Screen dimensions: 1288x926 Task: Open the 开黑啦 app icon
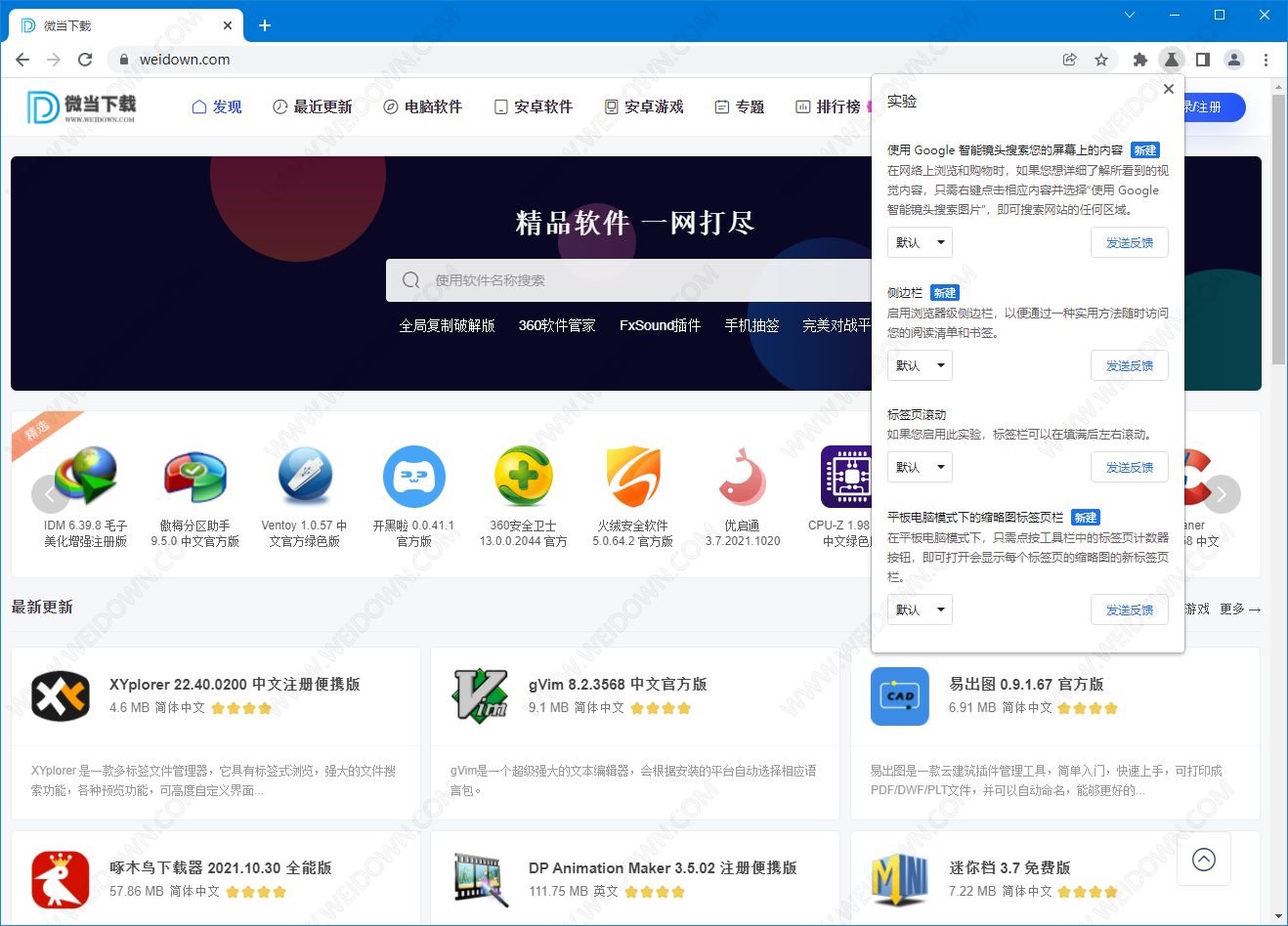click(x=414, y=477)
